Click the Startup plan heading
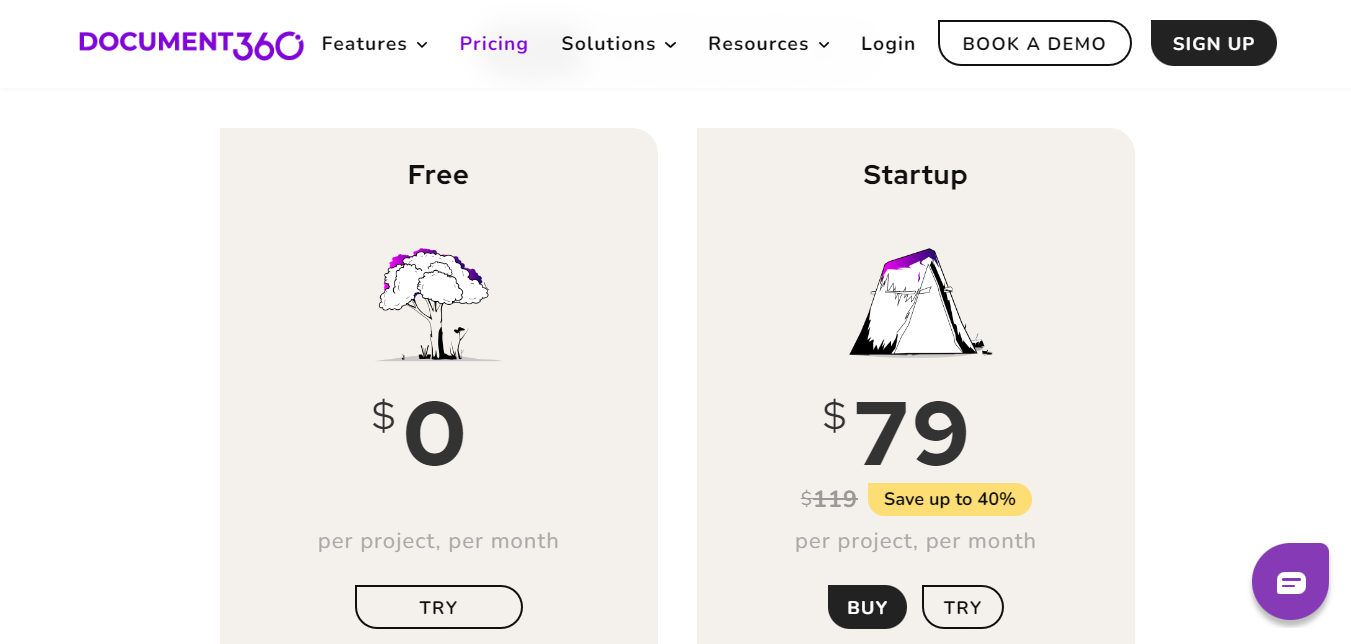Viewport: 1351px width, 644px height. (915, 175)
